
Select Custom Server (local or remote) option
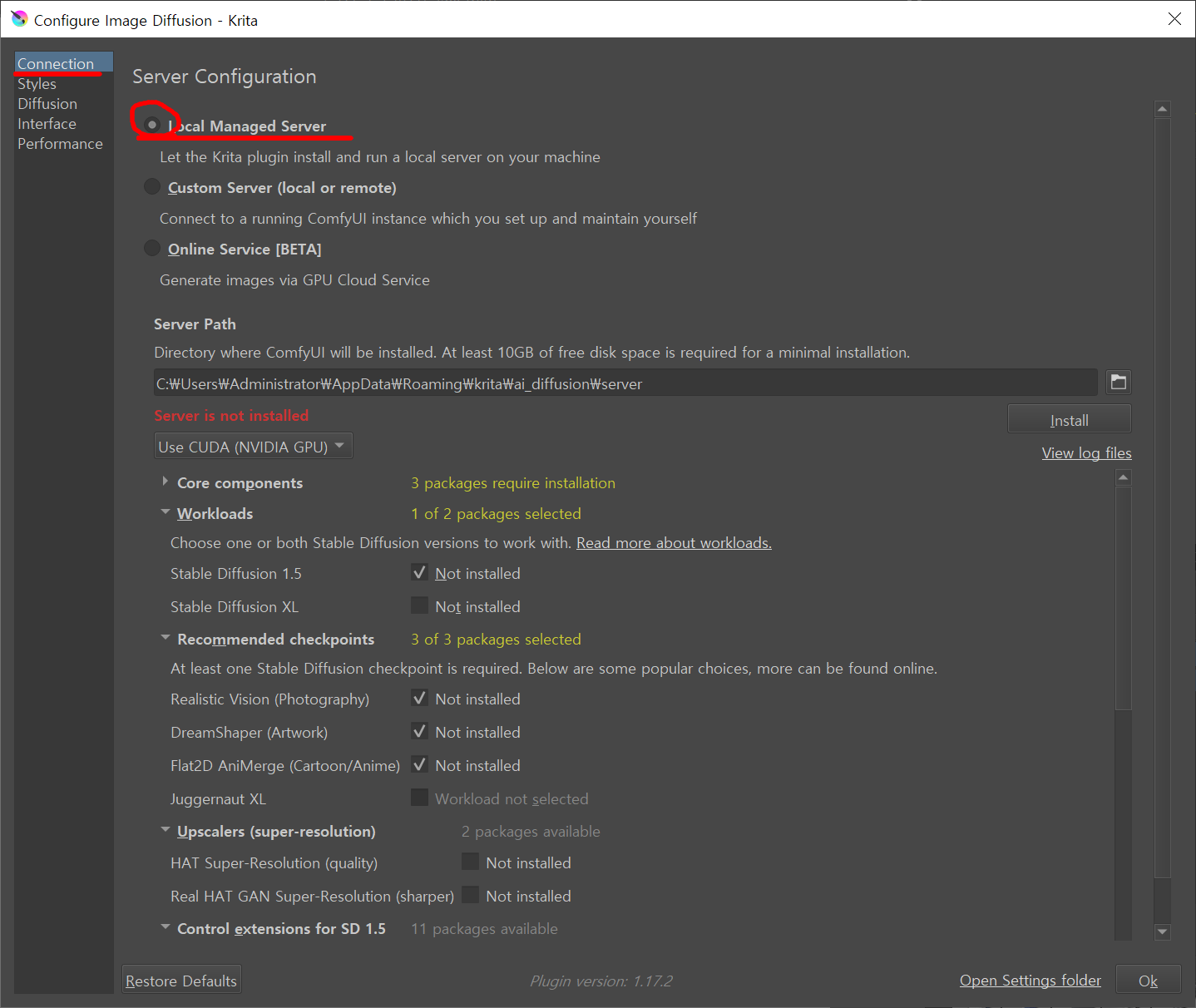click(152, 186)
